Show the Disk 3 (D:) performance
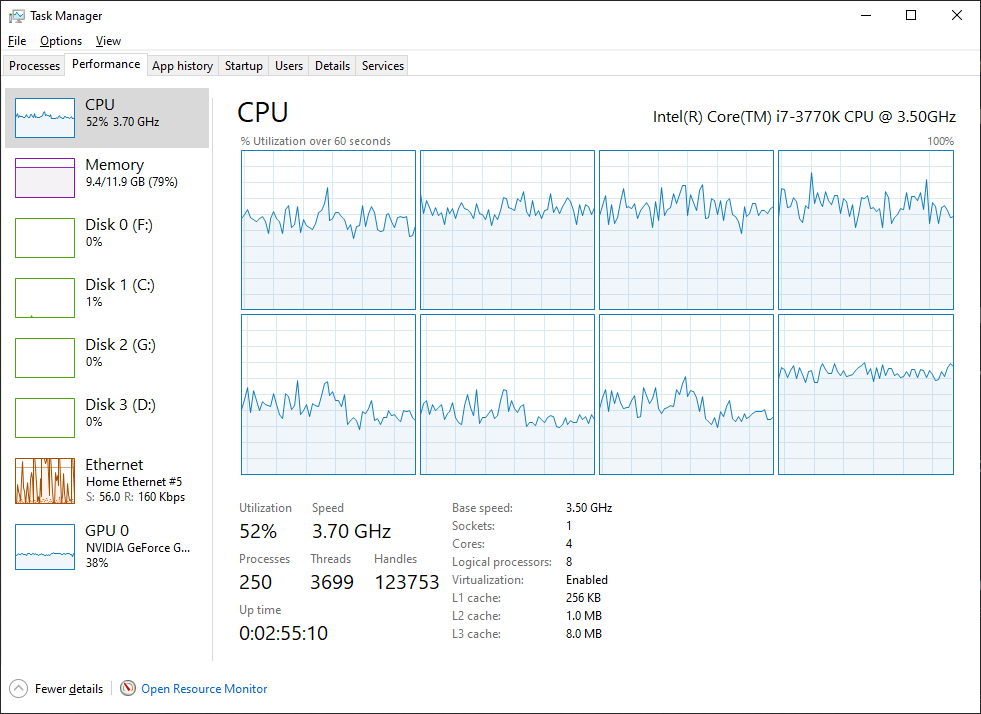 point(45,418)
